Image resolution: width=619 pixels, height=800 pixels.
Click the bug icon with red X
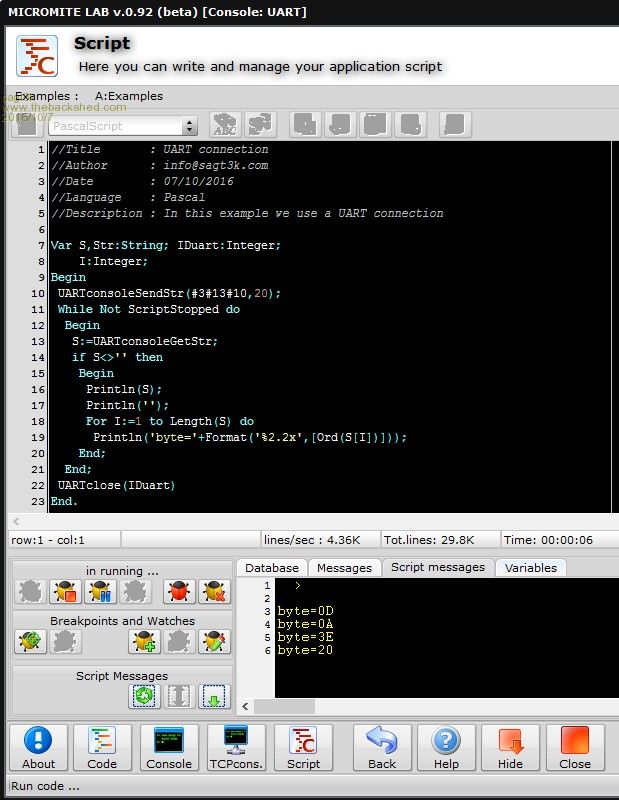214,593
